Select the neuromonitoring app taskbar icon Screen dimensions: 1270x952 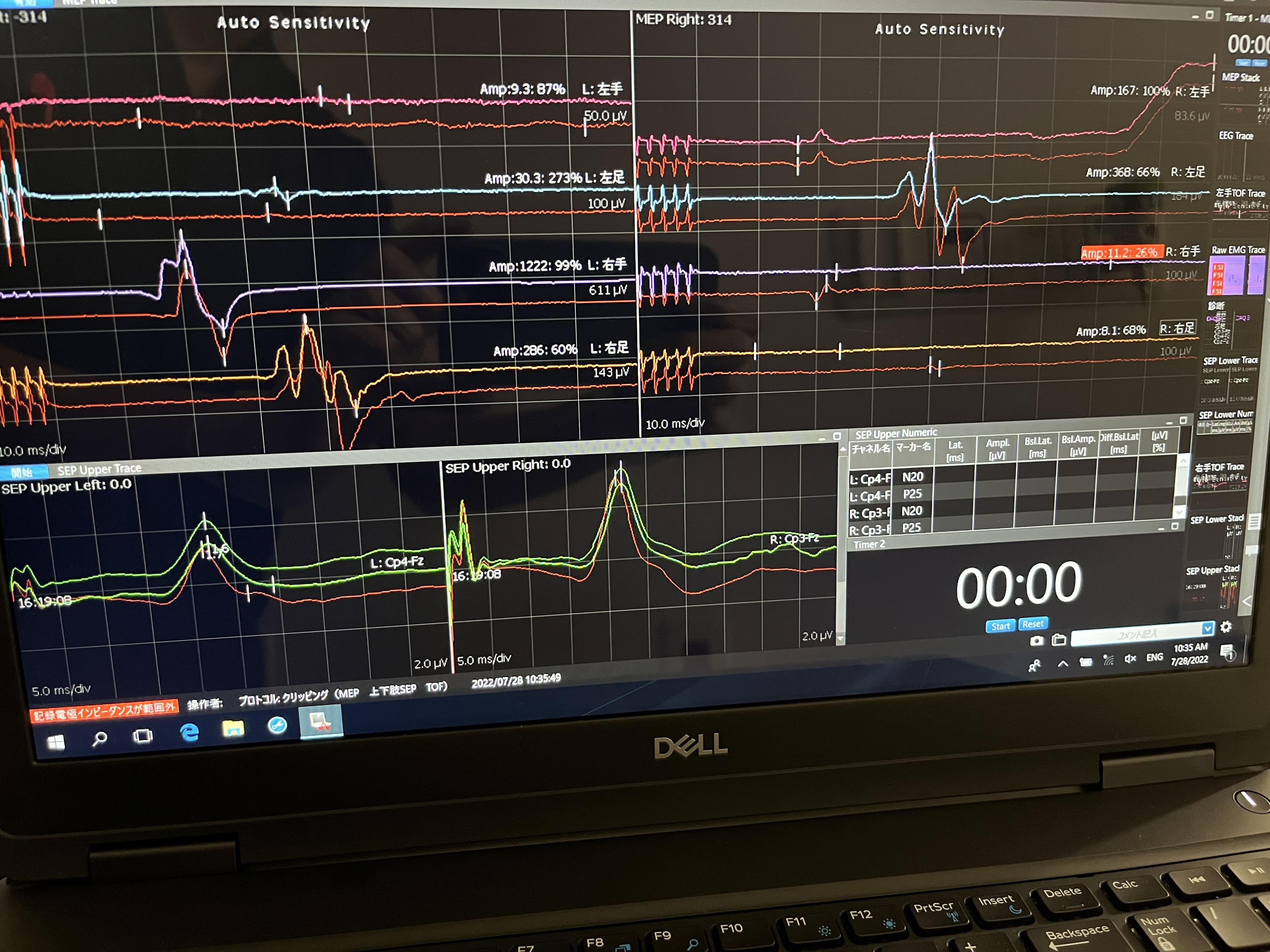click(x=321, y=721)
